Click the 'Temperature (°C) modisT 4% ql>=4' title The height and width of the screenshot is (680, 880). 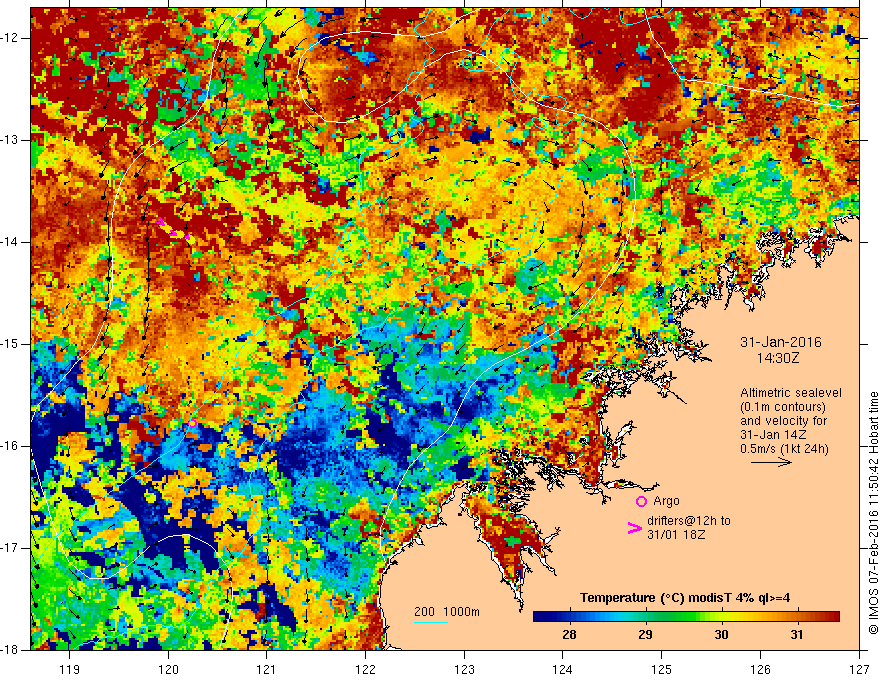(x=685, y=598)
